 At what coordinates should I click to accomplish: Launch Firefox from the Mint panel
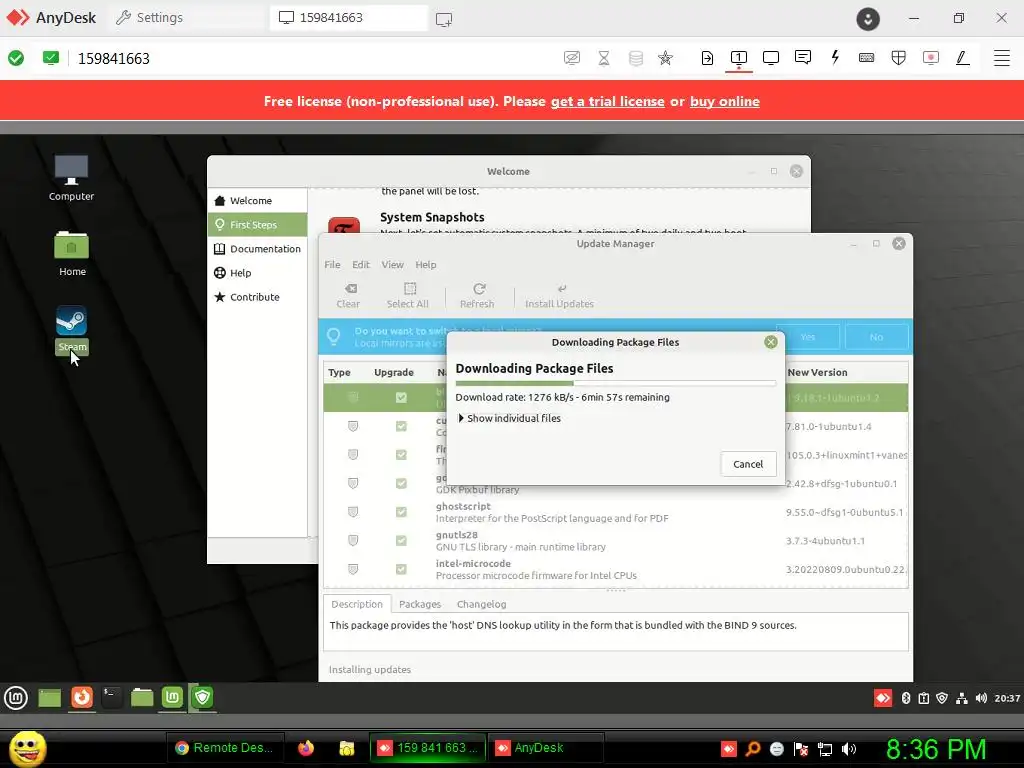pyautogui.click(x=82, y=697)
